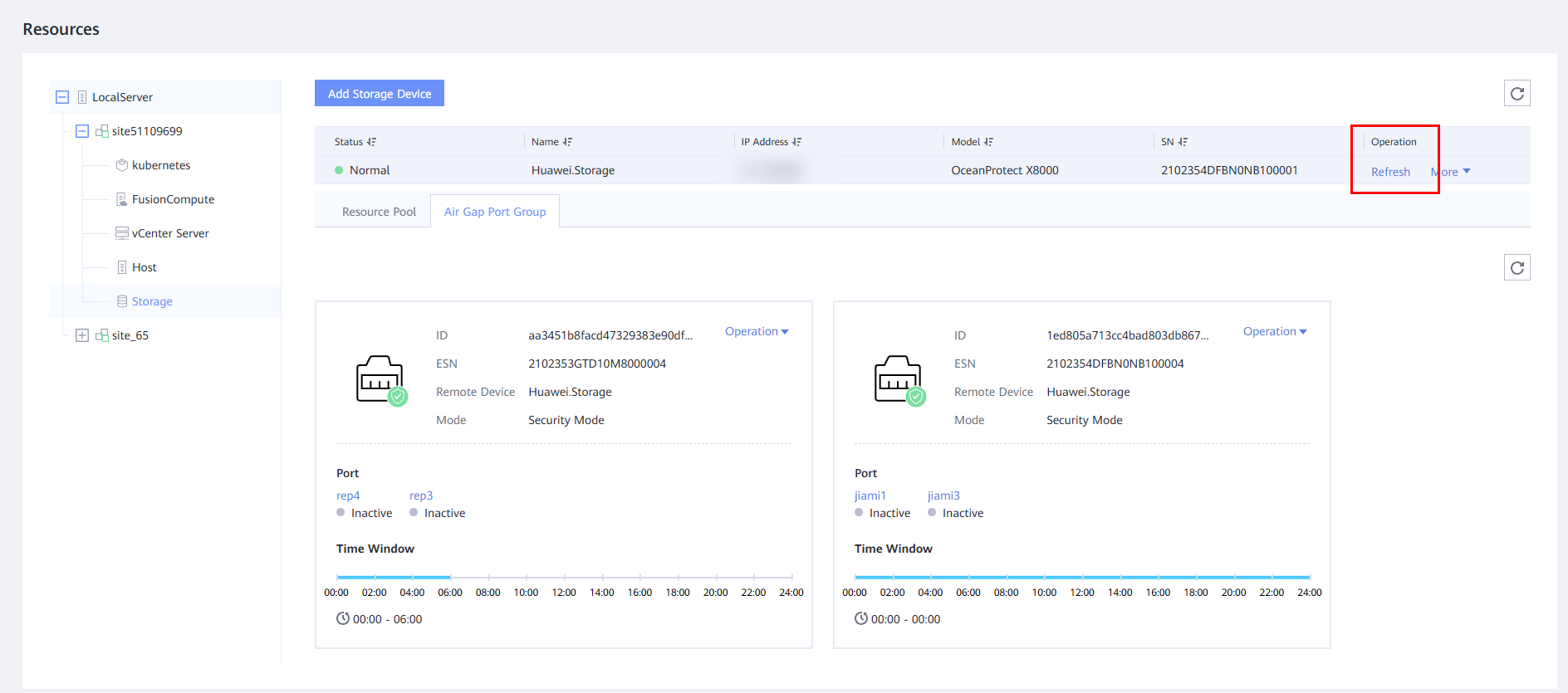Viewport: 1568px width, 693px height.
Task: Click the refresh icon above the storage table
Action: [1517, 94]
